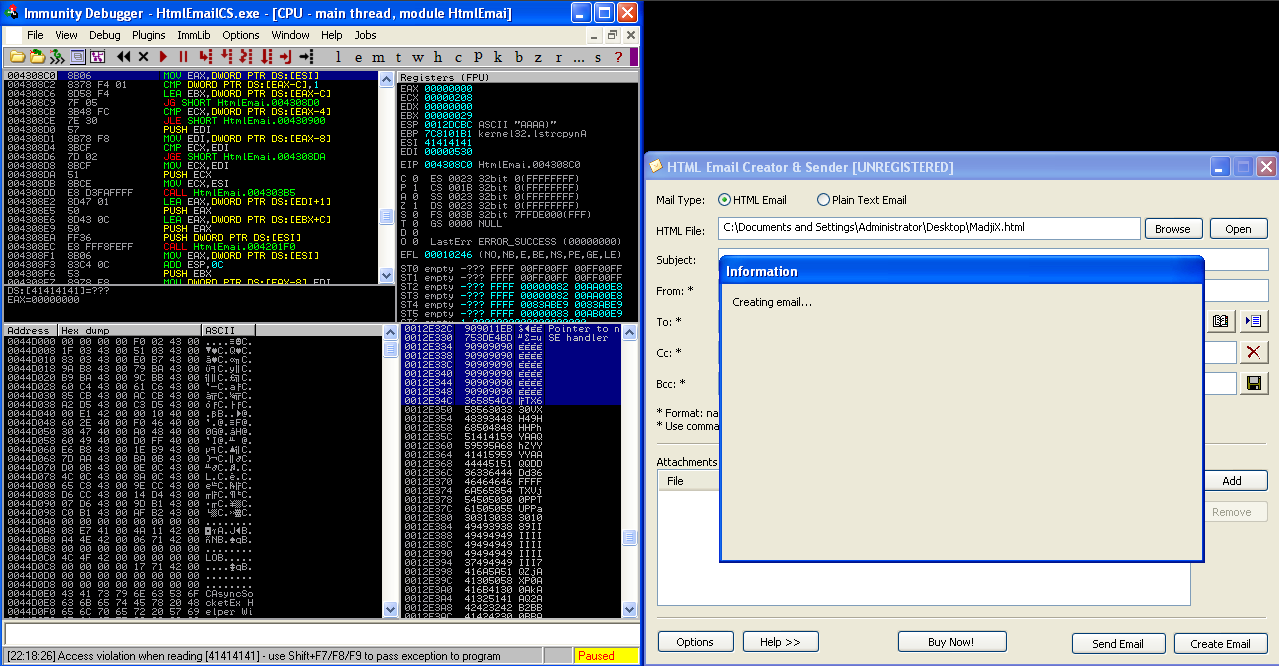1279x666 pixels.
Task: Open the Options menu in Immunity Debugger
Action: 241,35
